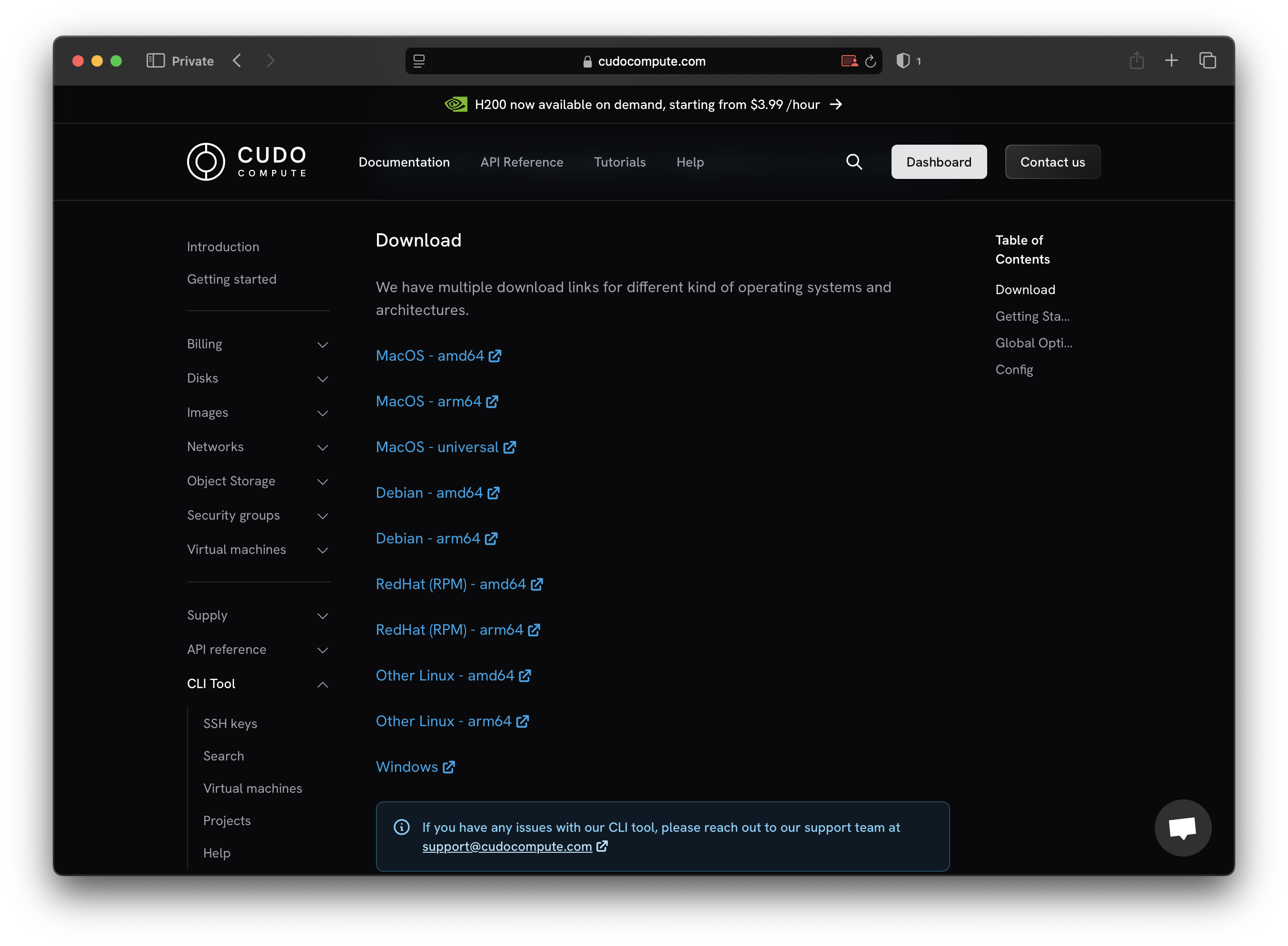Expand the API reference section chevron
Screen dimensions: 1288x946
pyautogui.click(x=322, y=650)
